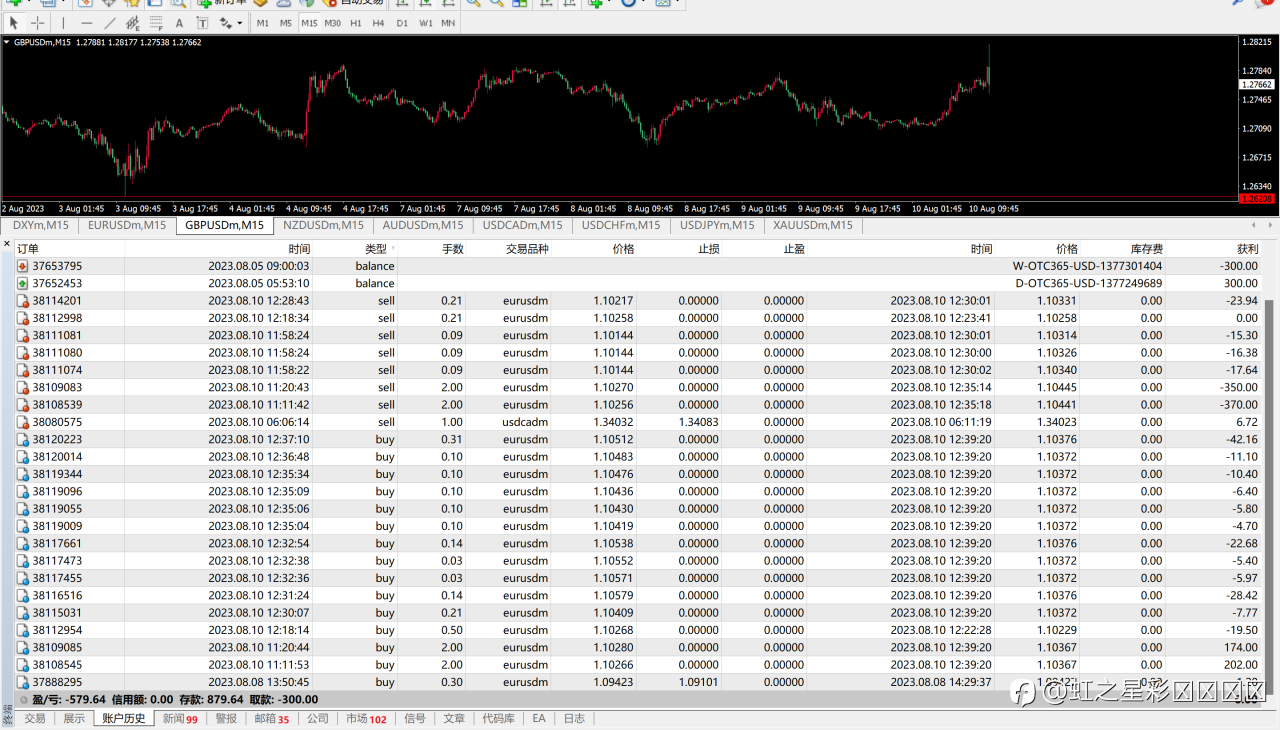The height and width of the screenshot is (730, 1280).
Task: Choose the horizontal line drawing tool
Action: [87, 23]
